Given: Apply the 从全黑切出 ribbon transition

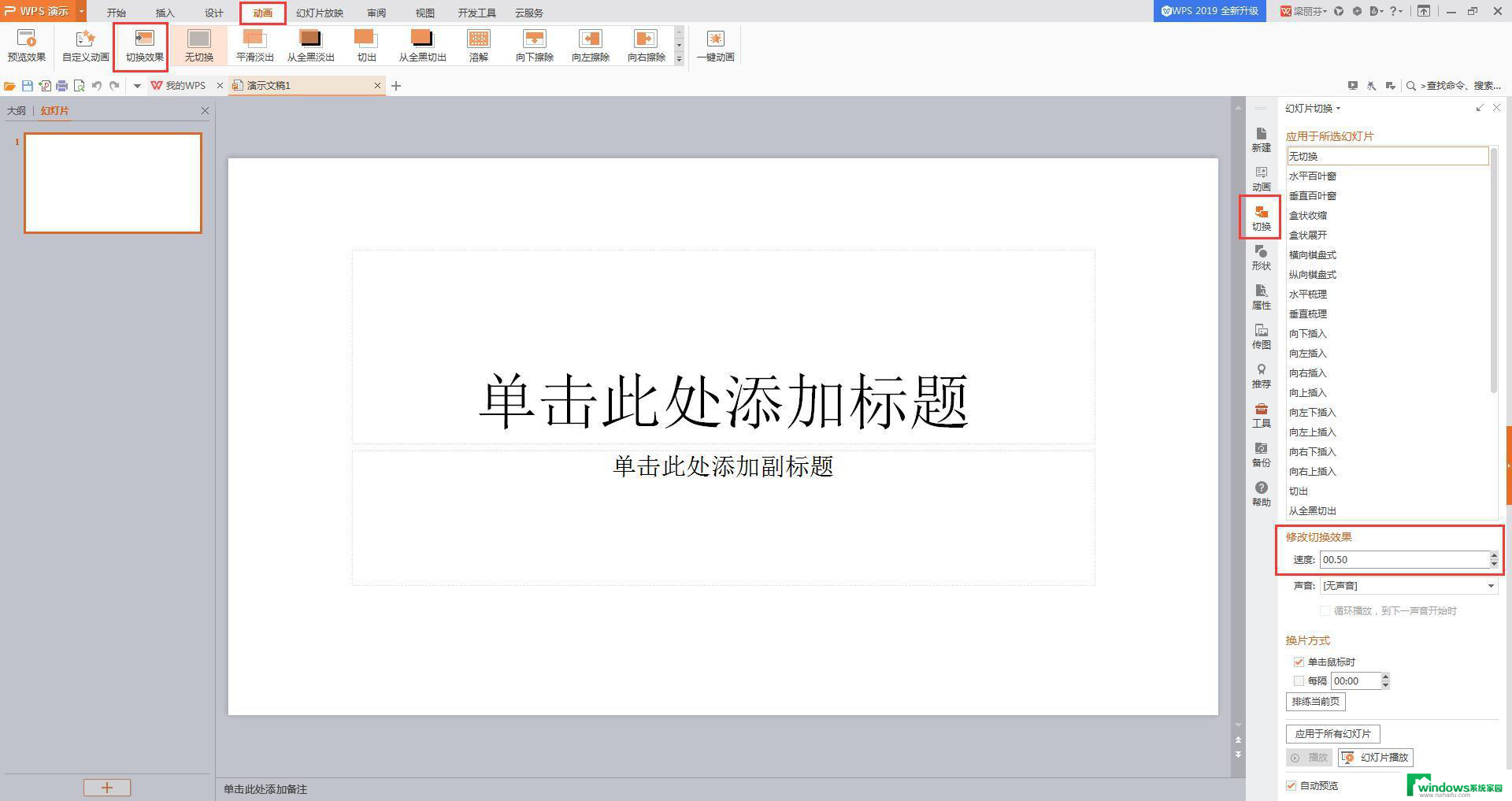Looking at the screenshot, I should pos(422,46).
